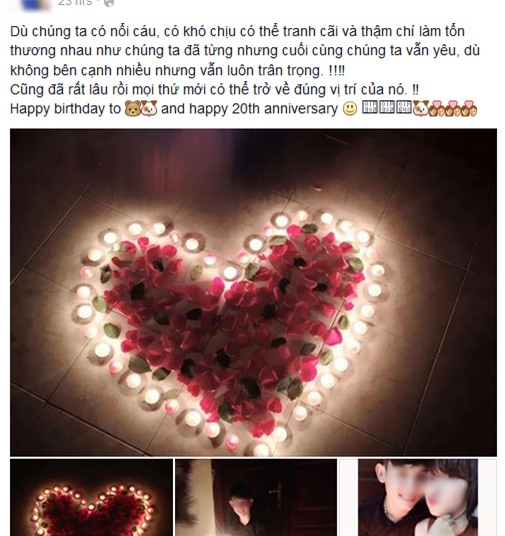Viewport: 505px width, 536px height.
Task: Click the first couple-with-heart emoji
Action: (436, 109)
